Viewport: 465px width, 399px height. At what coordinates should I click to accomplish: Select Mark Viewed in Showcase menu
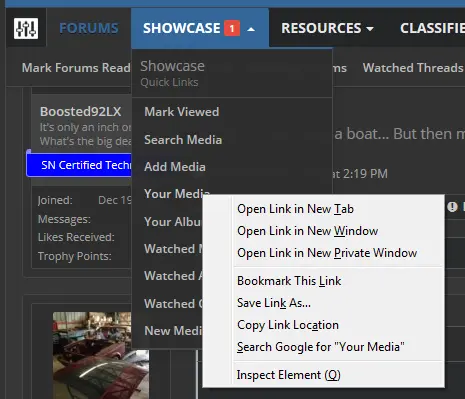[182, 112]
